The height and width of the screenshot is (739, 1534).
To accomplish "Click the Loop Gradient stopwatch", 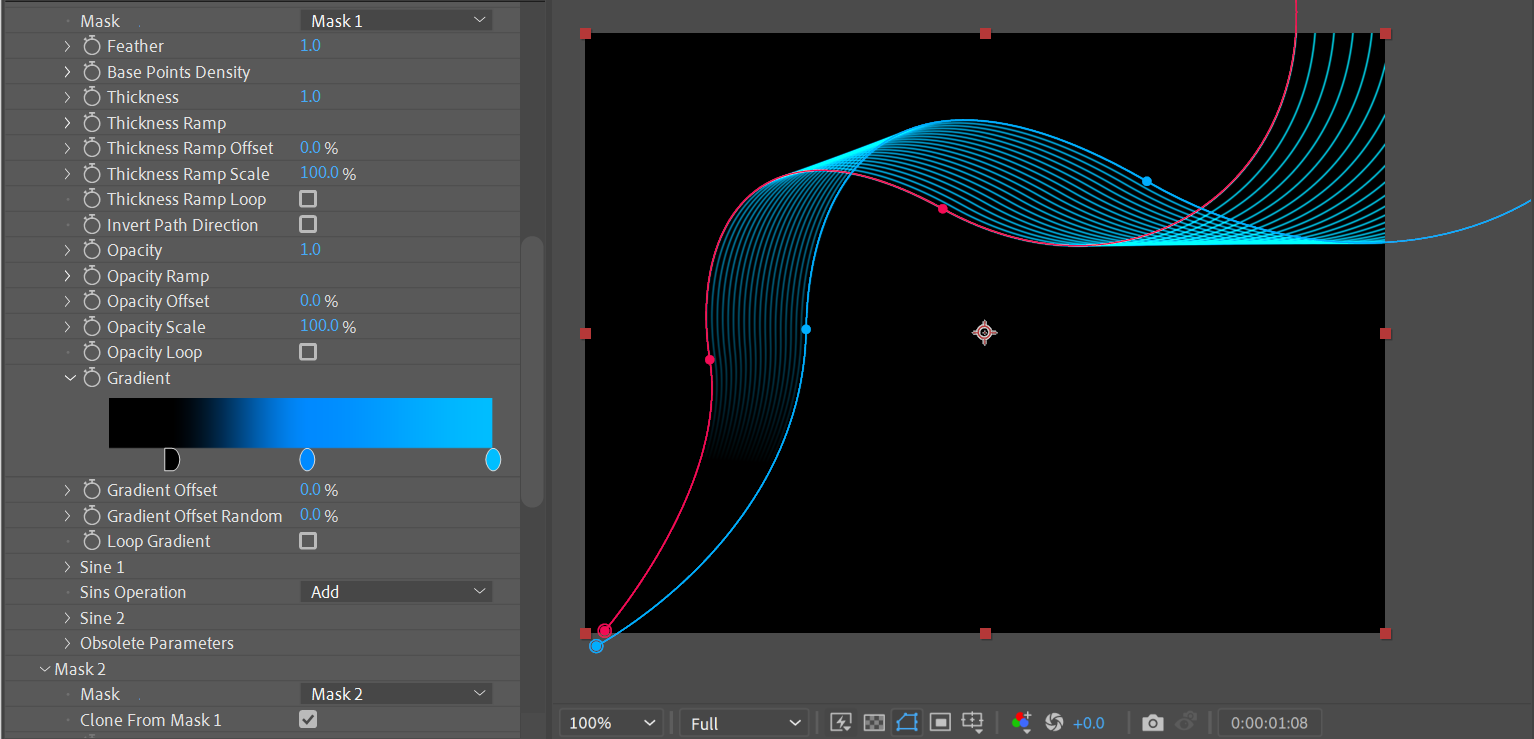I will pyautogui.click(x=92, y=541).
